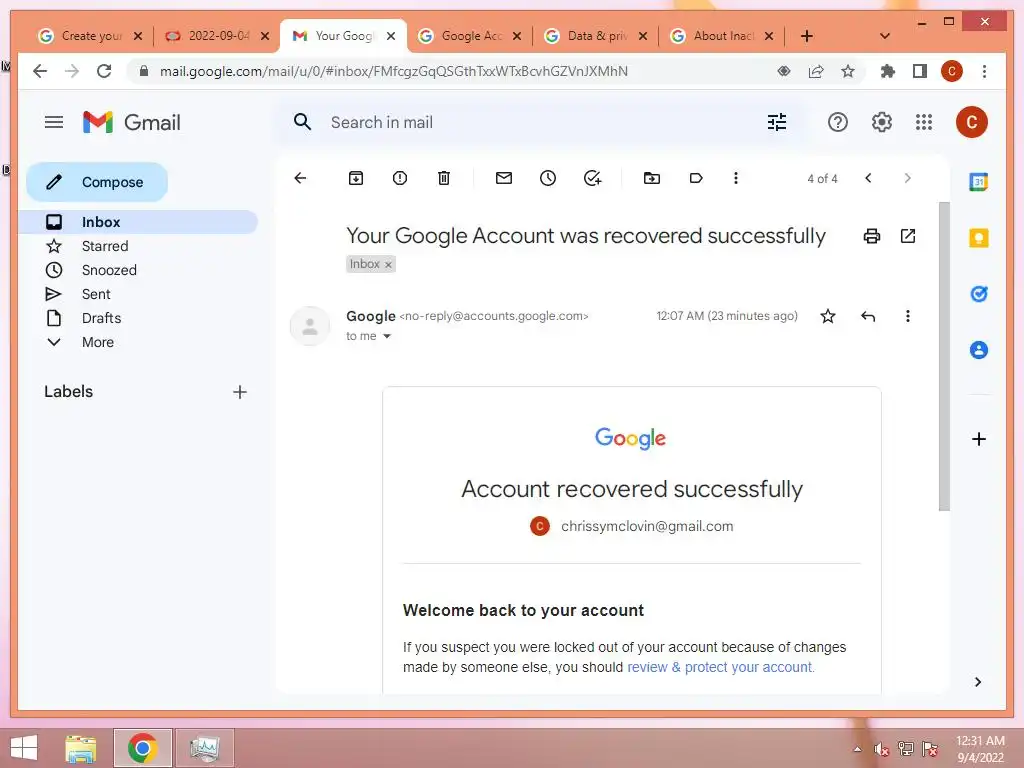Select the Inbox folder

pyautogui.click(x=138, y=222)
